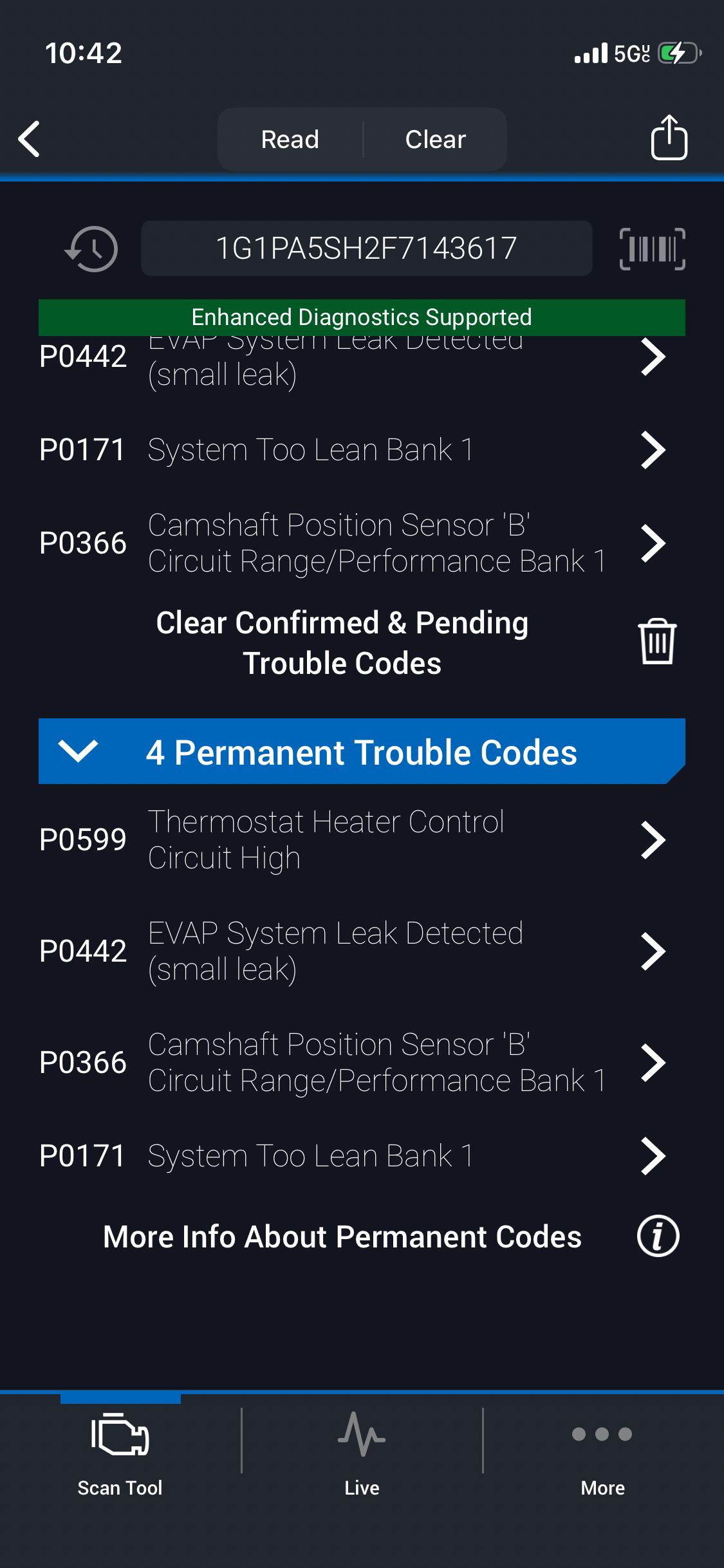
Task: Open the permanent P0366 camshaft sensor chevron
Action: [653, 1063]
